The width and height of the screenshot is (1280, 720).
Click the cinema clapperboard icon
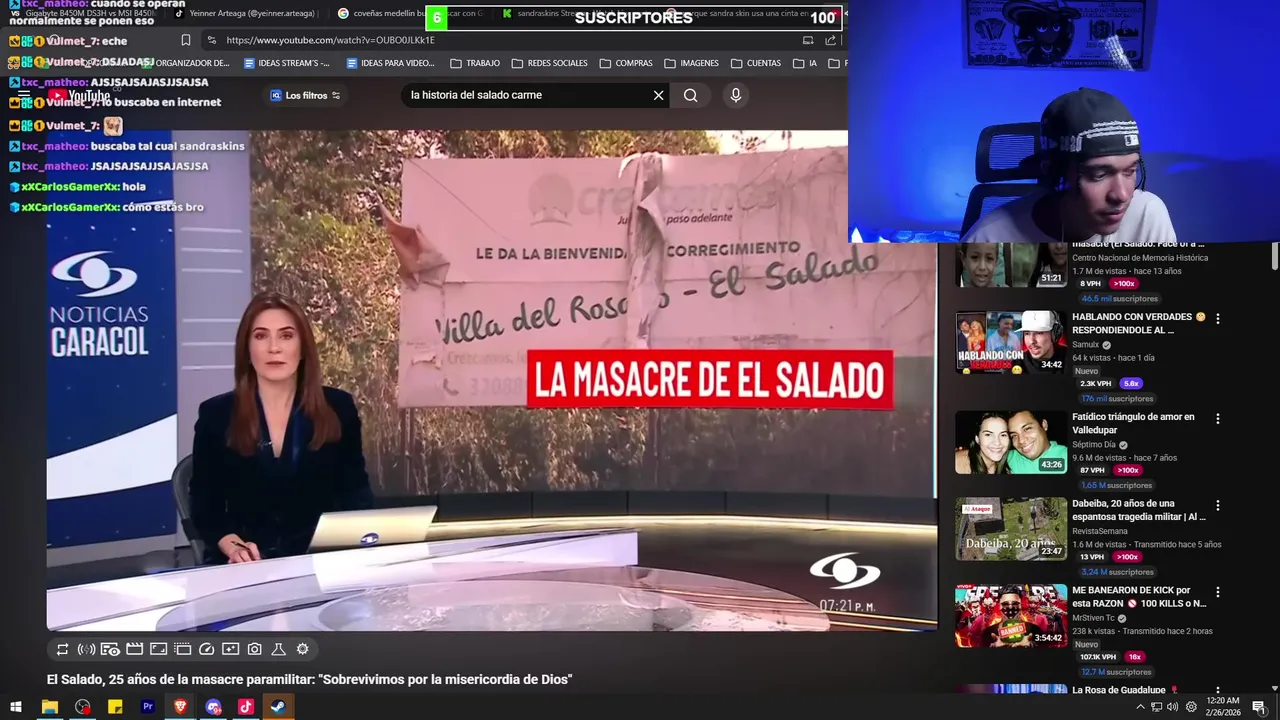(x=134, y=649)
